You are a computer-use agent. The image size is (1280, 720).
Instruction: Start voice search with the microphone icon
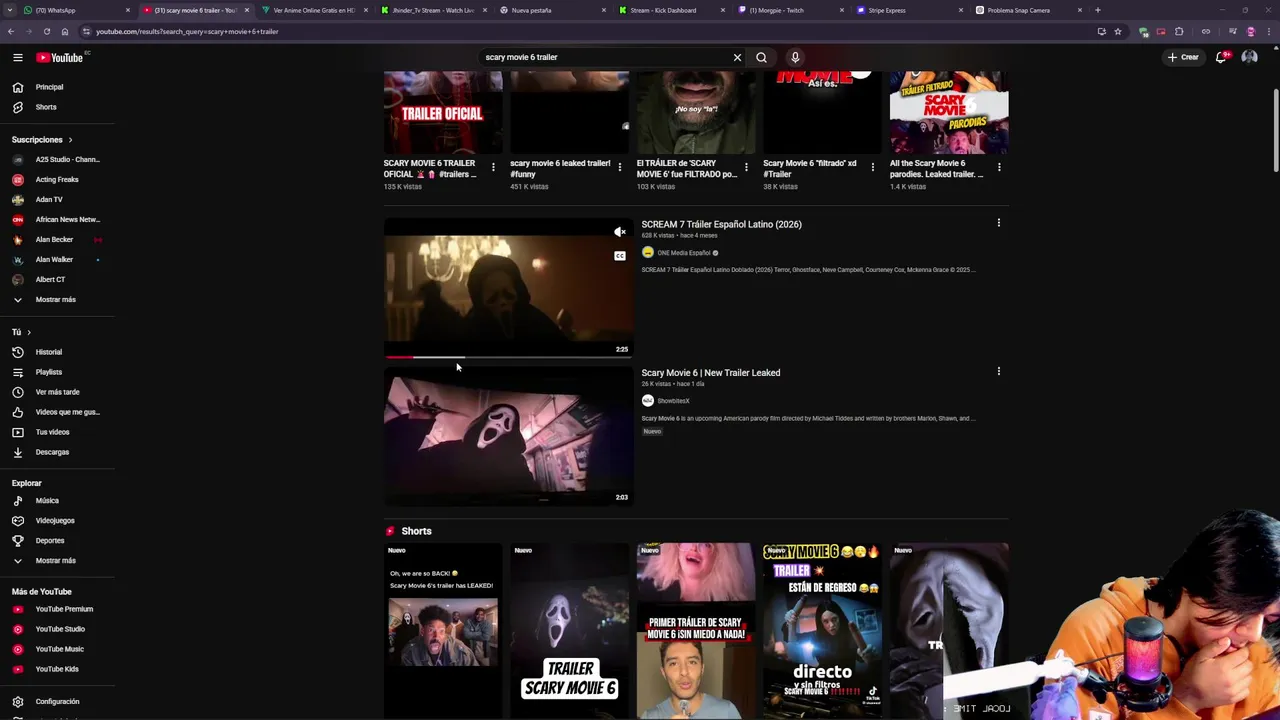795,57
